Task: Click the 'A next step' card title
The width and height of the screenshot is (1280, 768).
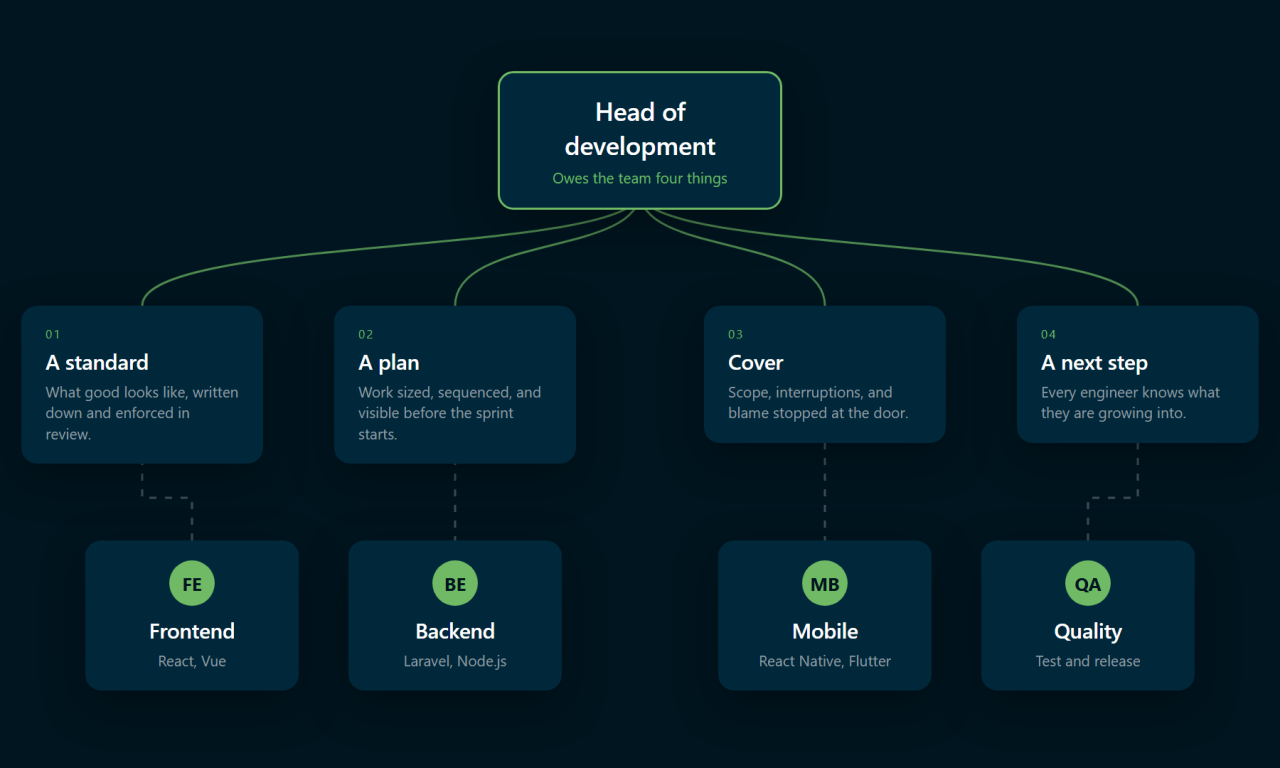Action: point(1094,362)
